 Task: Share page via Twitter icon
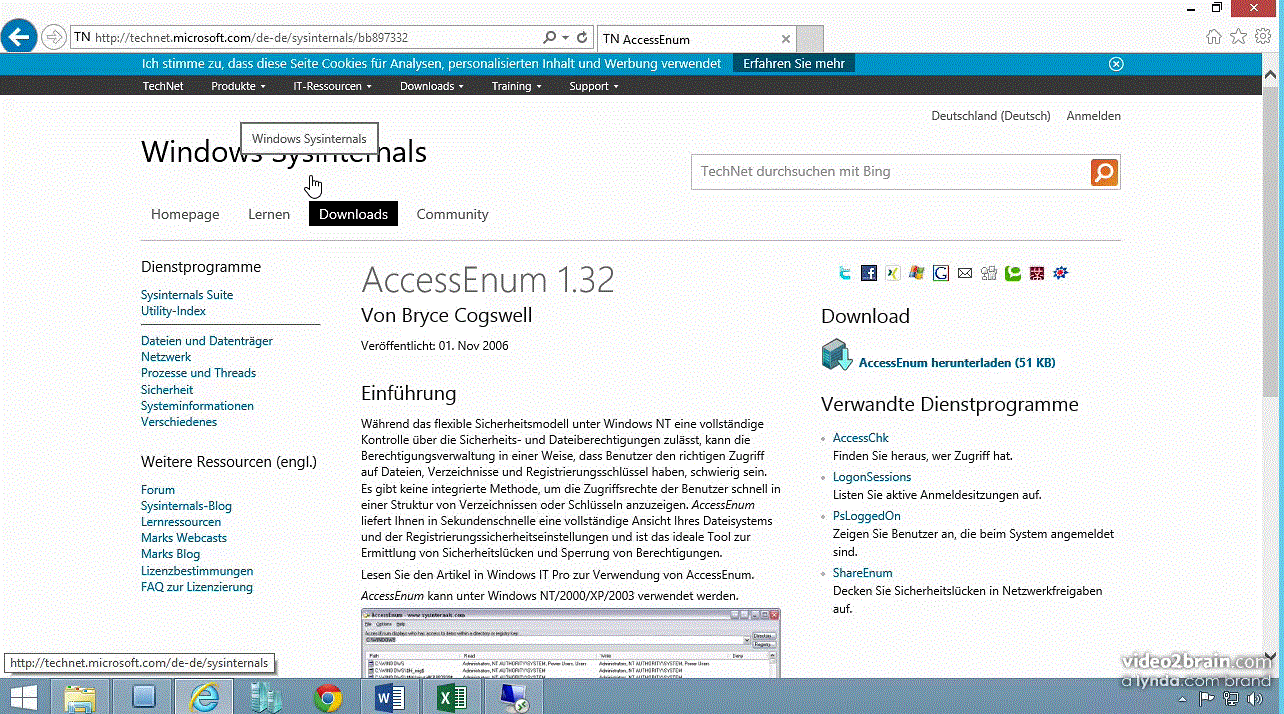pos(845,273)
